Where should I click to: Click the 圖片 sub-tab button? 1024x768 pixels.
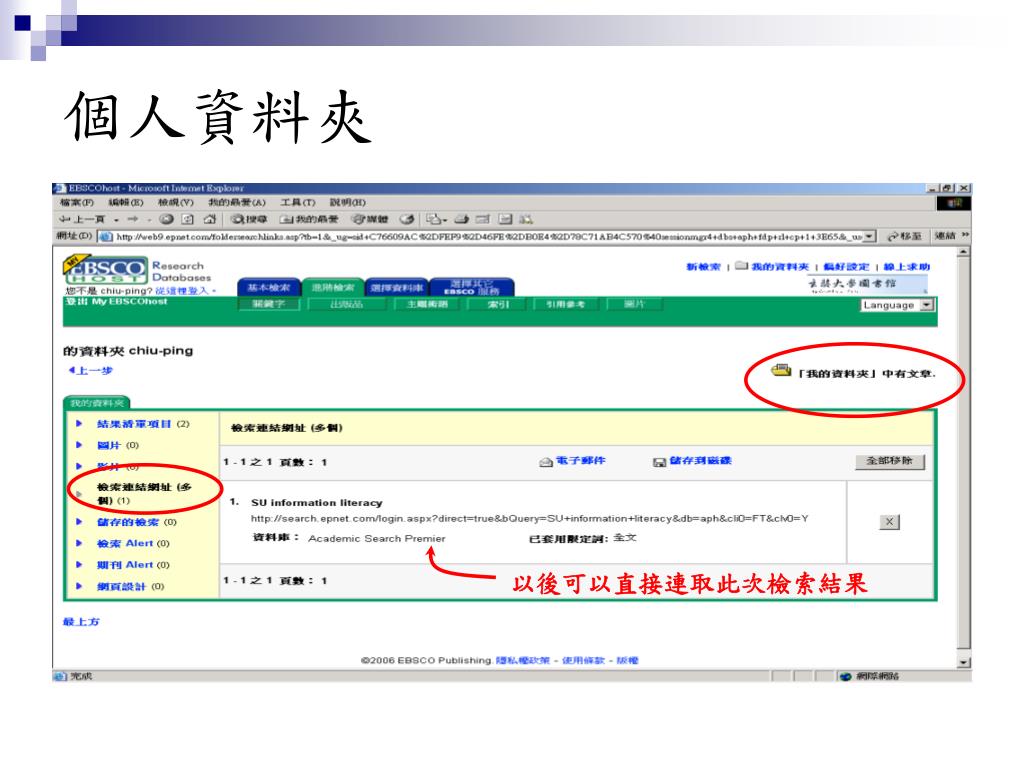pos(634,304)
